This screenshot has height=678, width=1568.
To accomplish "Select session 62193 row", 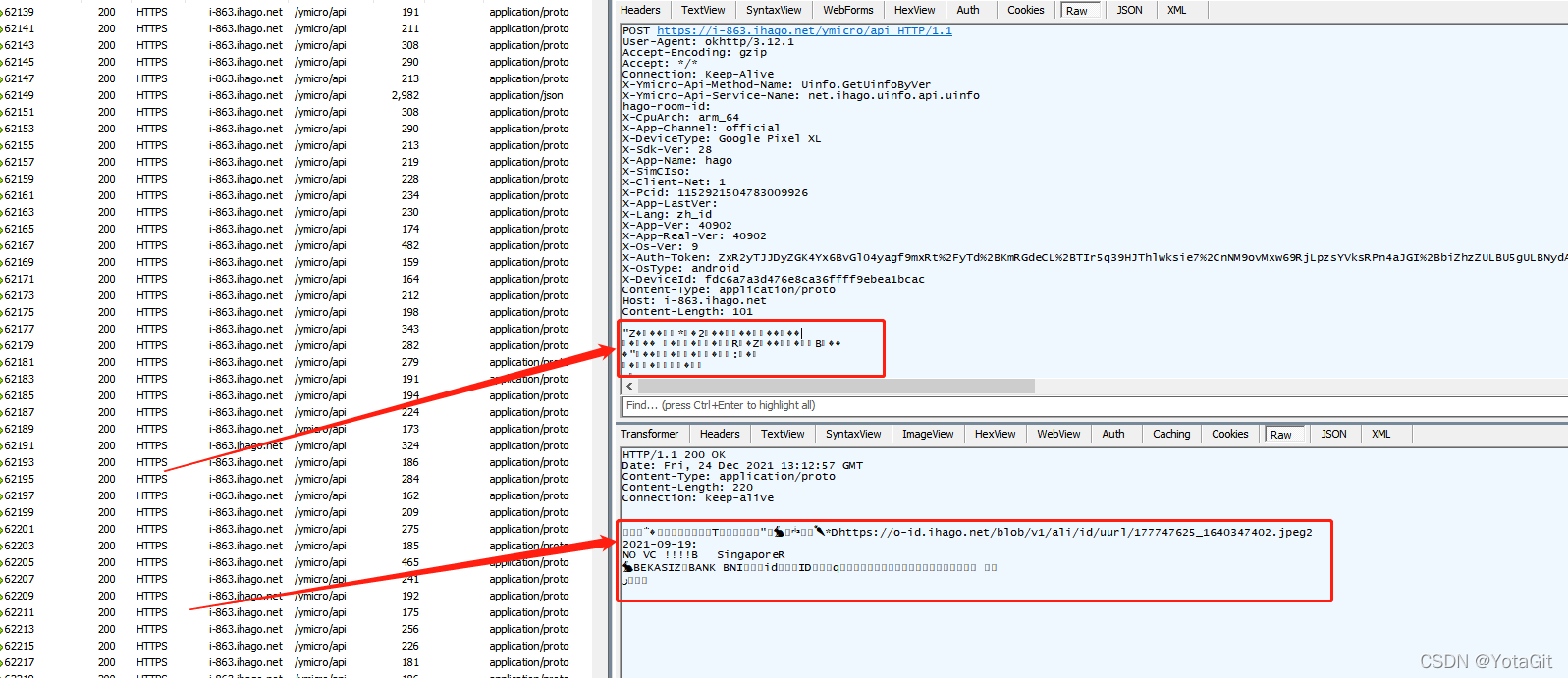I will click(295, 462).
